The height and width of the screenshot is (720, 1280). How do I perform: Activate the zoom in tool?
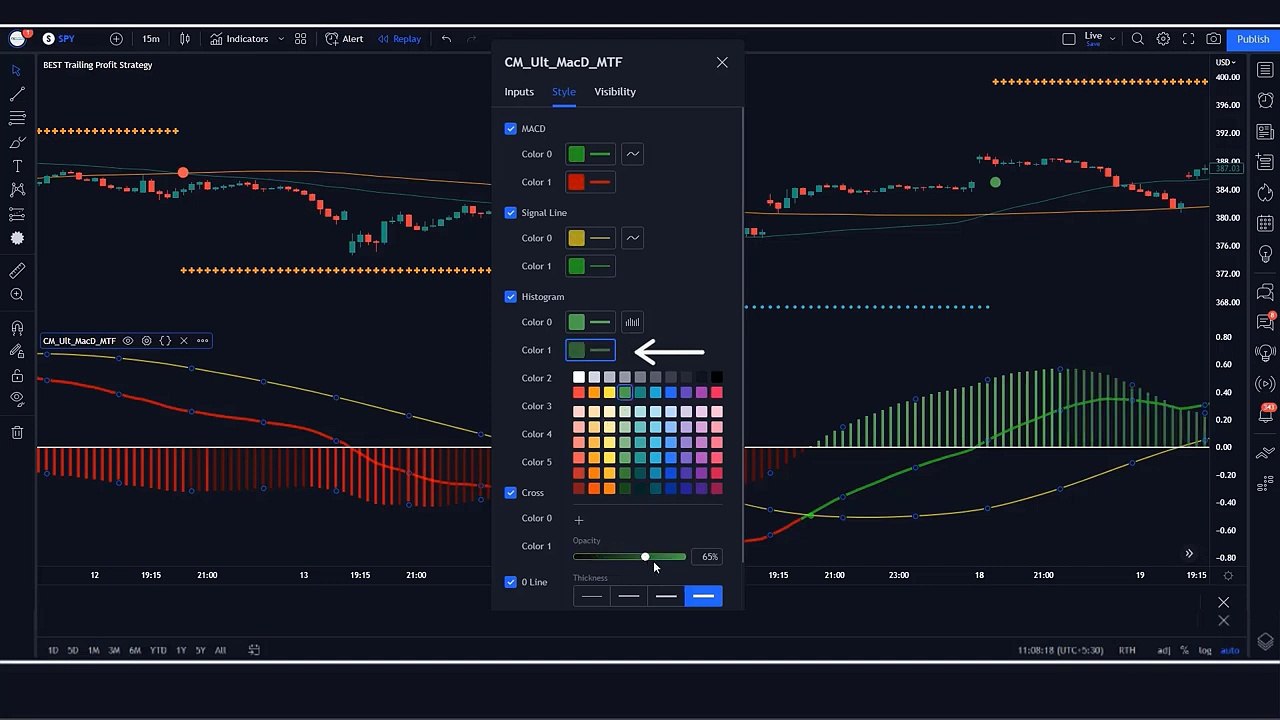pyautogui.click(x=17, y=295)
